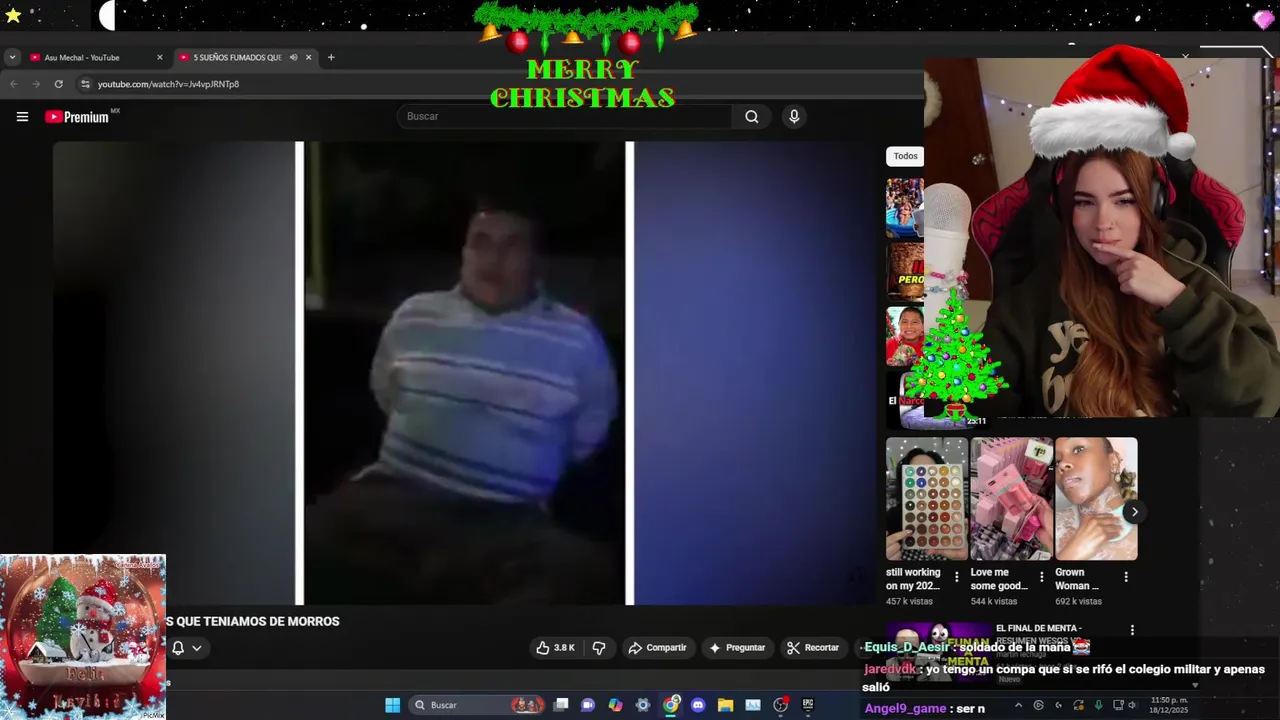The image size is (1280, 720).
Task: Open volume control in system tray
Action: point(1132,705)
